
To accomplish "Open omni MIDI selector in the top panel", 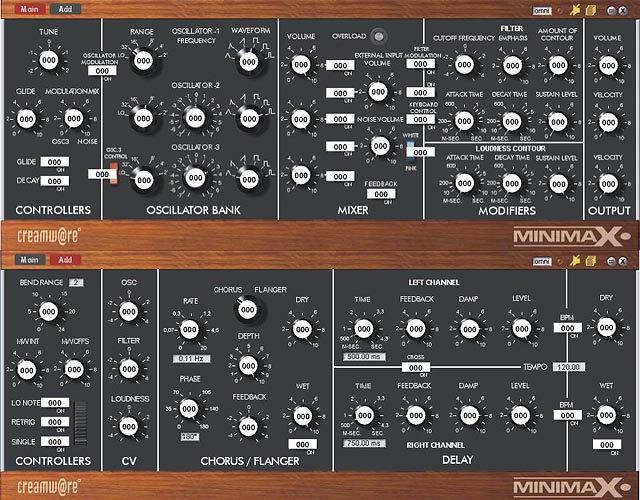I will tap(542, 11).
